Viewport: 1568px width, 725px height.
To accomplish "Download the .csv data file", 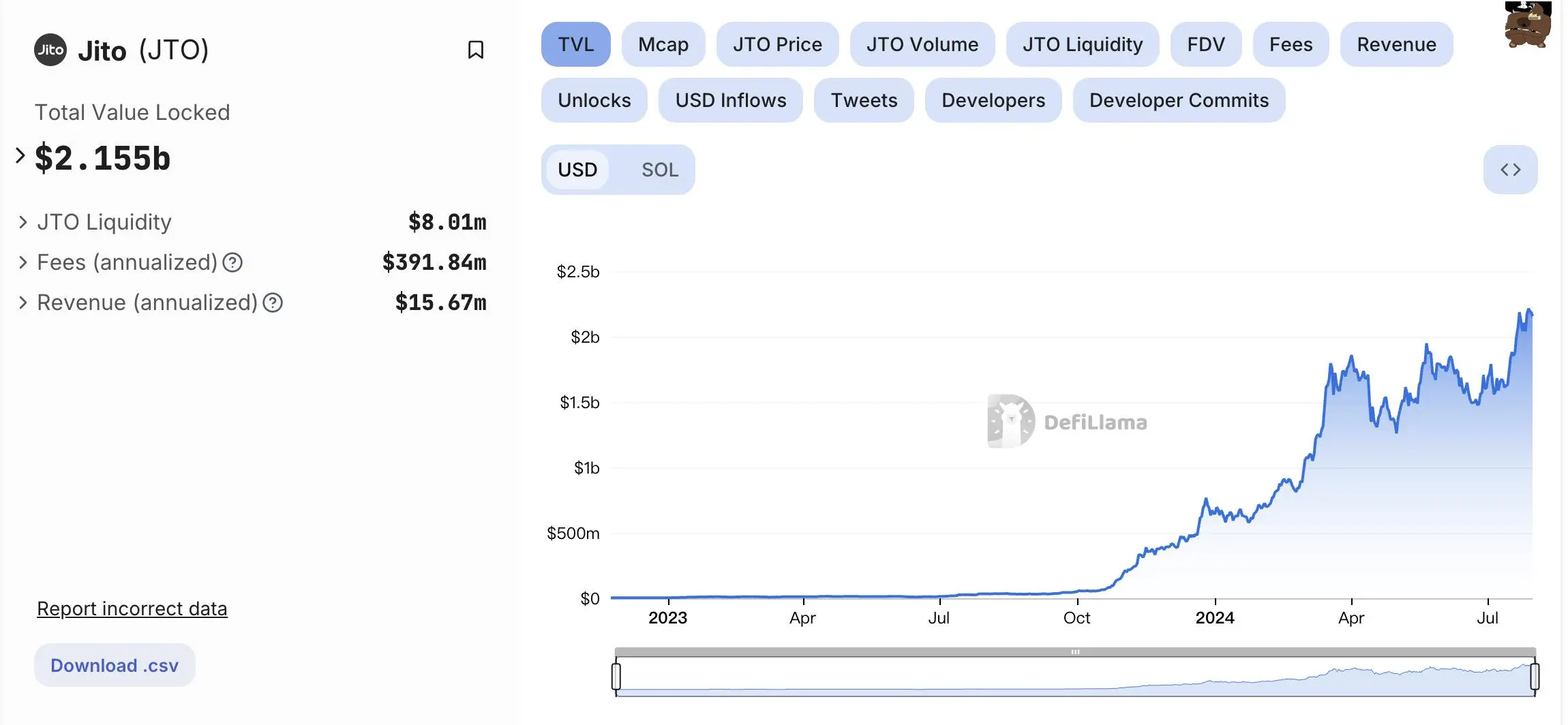I will [x=115, y=665].
